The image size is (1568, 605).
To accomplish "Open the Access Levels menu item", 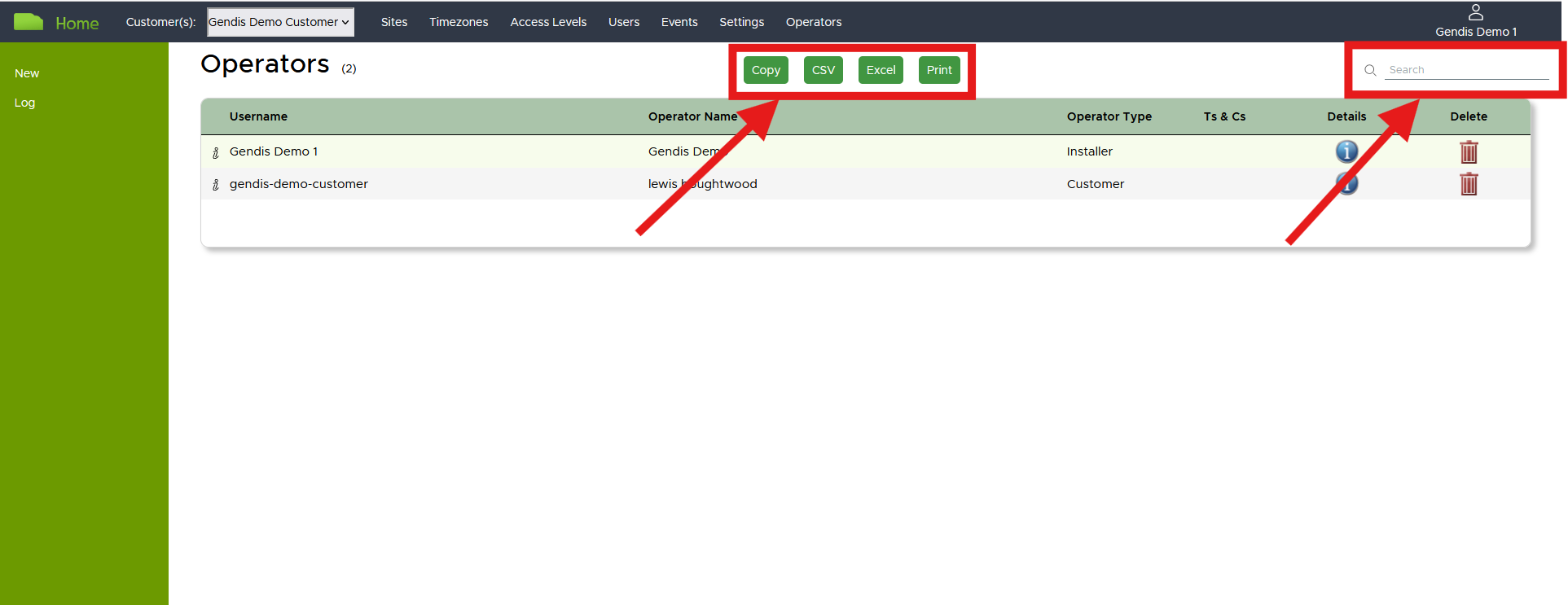I will 548,22.
